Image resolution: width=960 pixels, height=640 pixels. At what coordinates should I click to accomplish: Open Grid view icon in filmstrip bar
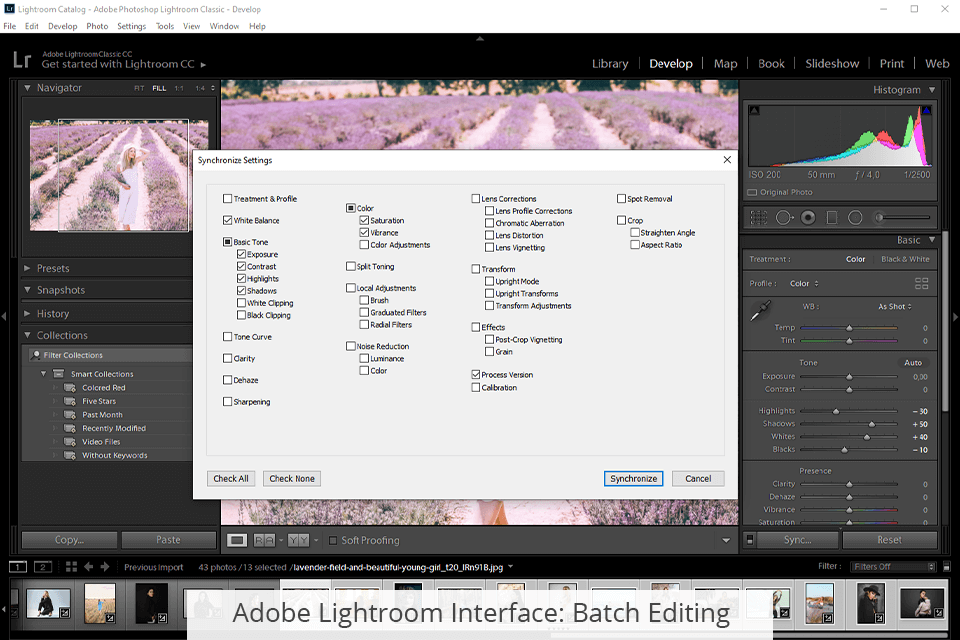click(71, 567)
